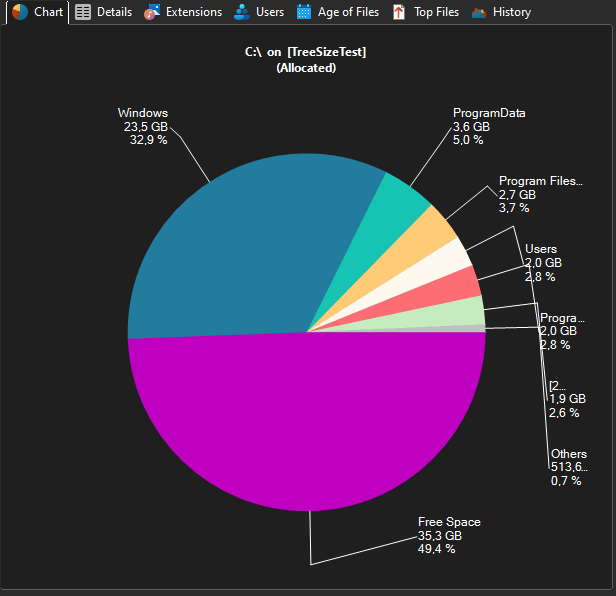Click the Extensions tab icon
The height and width of the screenshot is (596, 616).
tap(152, 12)
